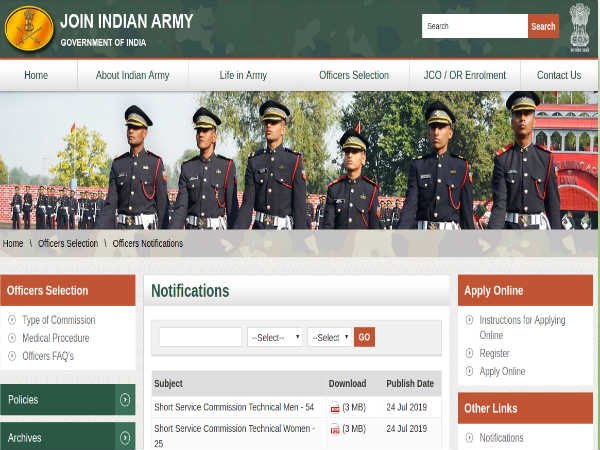Go to About Indian Army menu
The width and height of the screenshot is (600, 450).
coord(132,75)
